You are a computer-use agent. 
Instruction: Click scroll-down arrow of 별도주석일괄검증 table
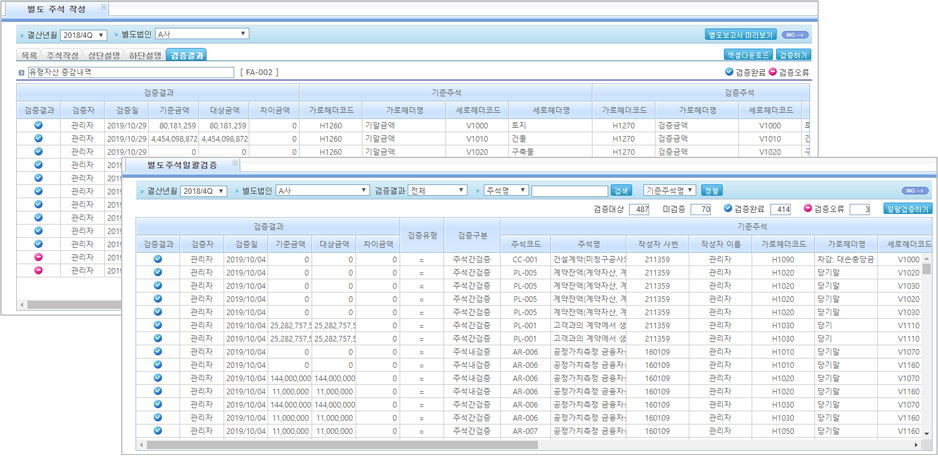[x=927, y=433]
